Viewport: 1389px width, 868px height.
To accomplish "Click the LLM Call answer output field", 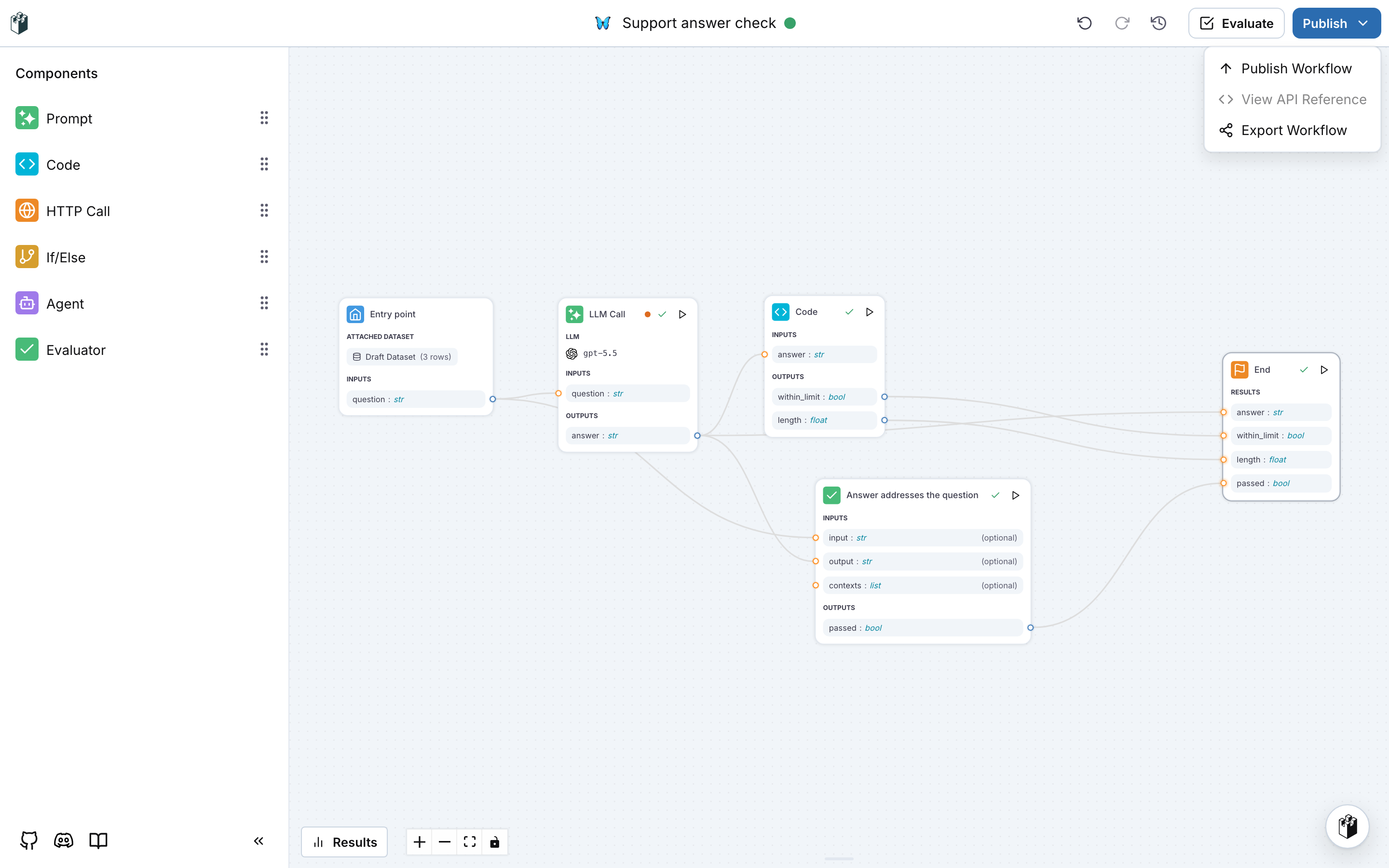I will [x=627, y=435].
